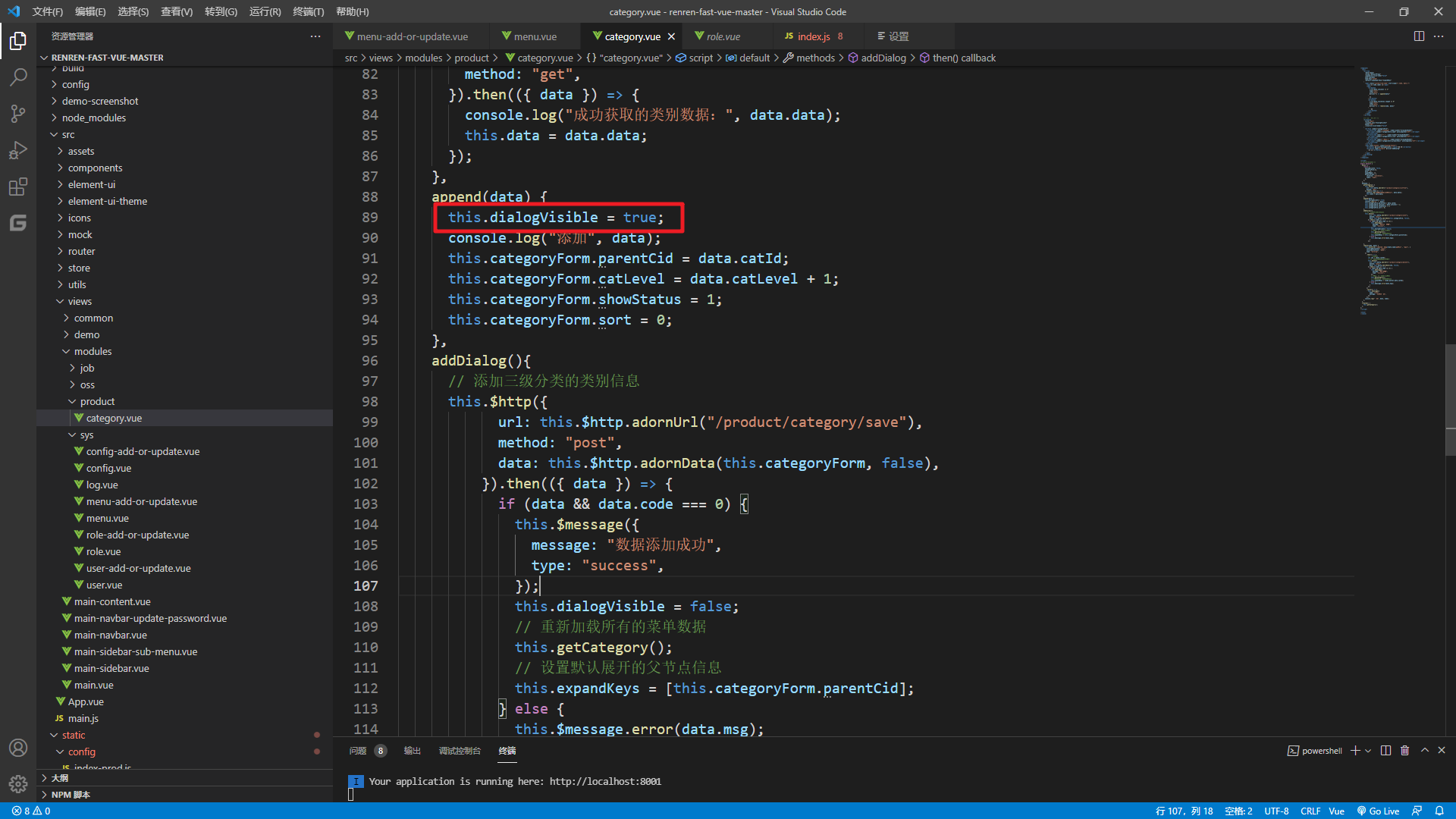Switch to the 问题 panel tab
This screenshot has width=1456, height=819.
pyautogui.click(x=358, y=751)
